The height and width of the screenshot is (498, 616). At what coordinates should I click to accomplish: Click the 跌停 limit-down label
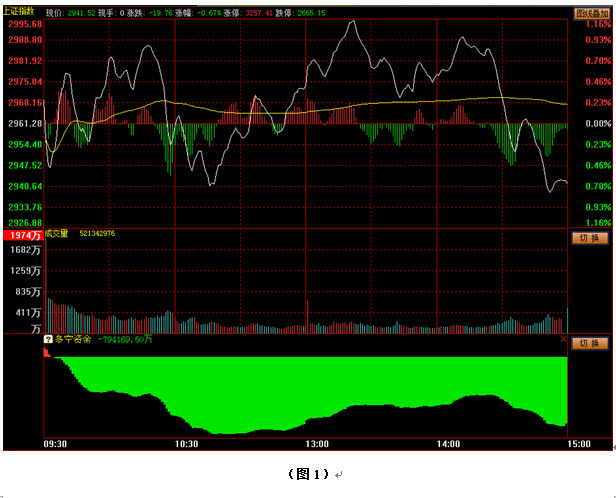284,13
